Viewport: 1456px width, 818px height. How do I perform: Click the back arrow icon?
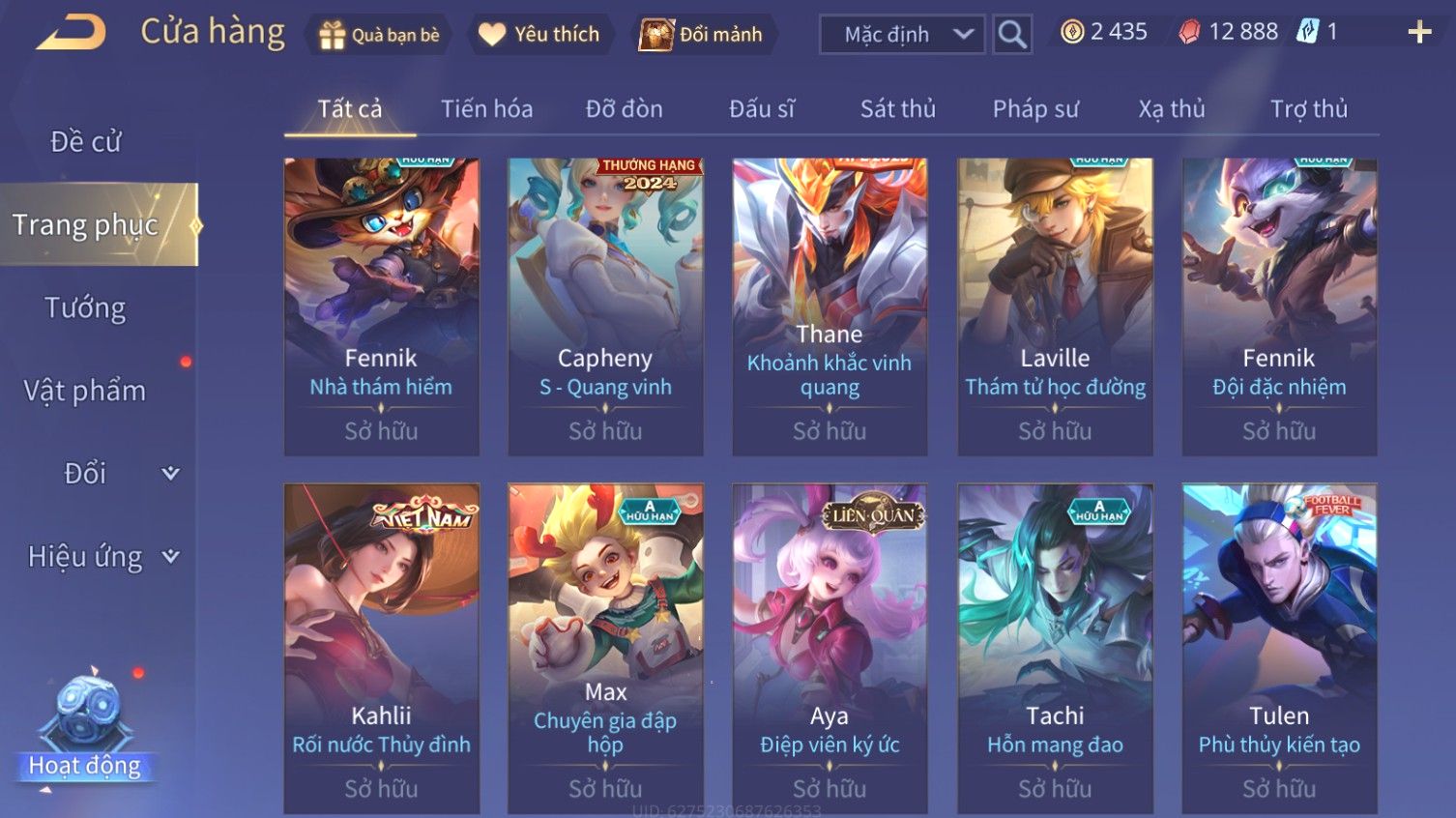tap(72, 33)
